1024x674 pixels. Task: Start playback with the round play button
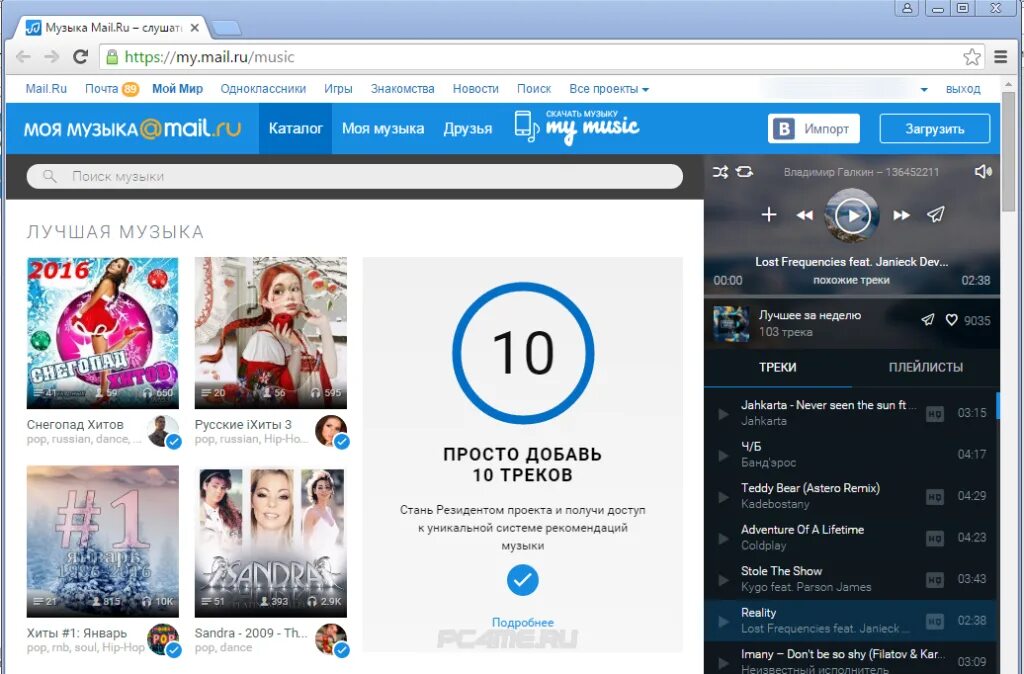pyautogui.click(x=852, y=215)
